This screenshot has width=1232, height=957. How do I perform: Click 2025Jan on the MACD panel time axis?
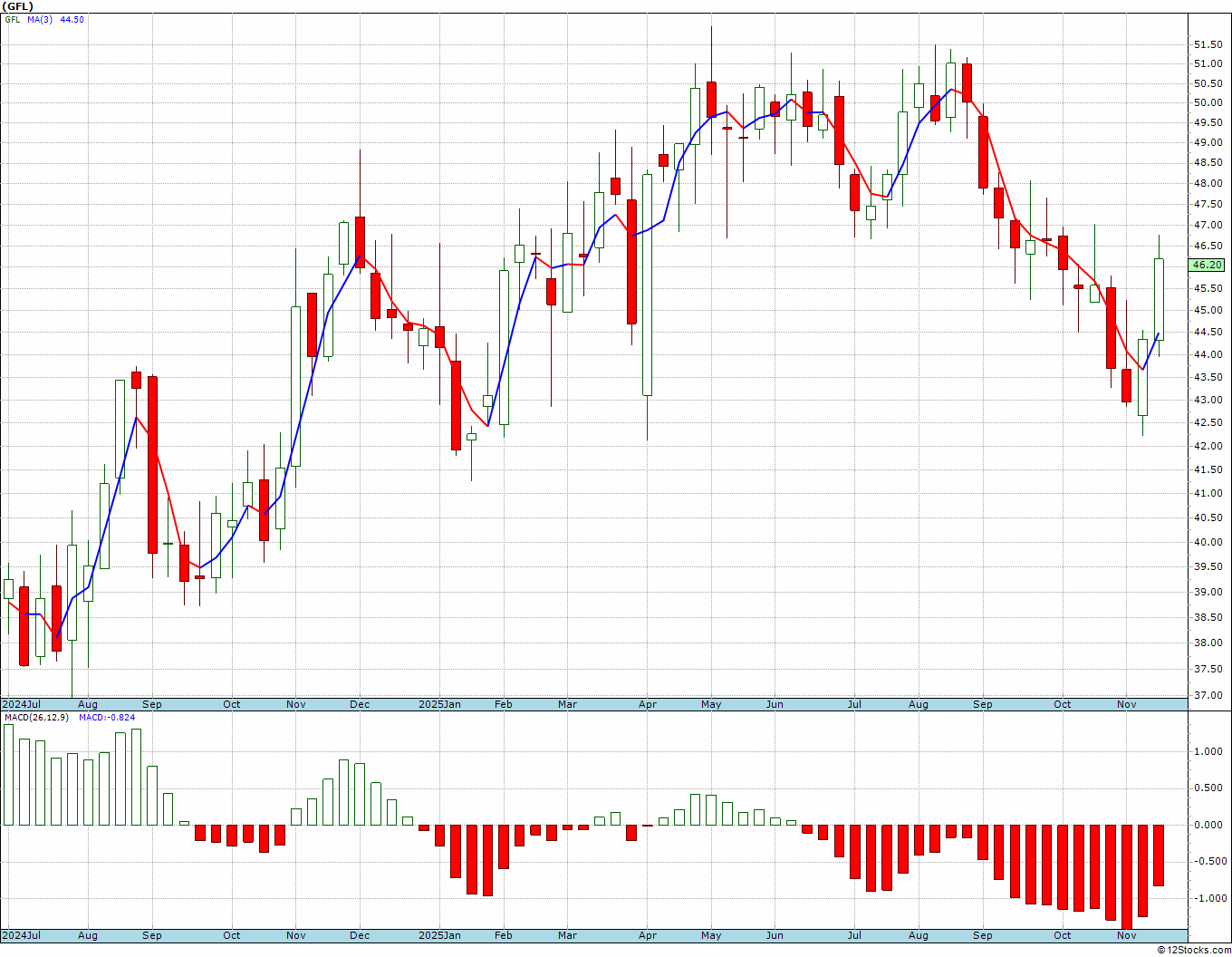[439, 935]
